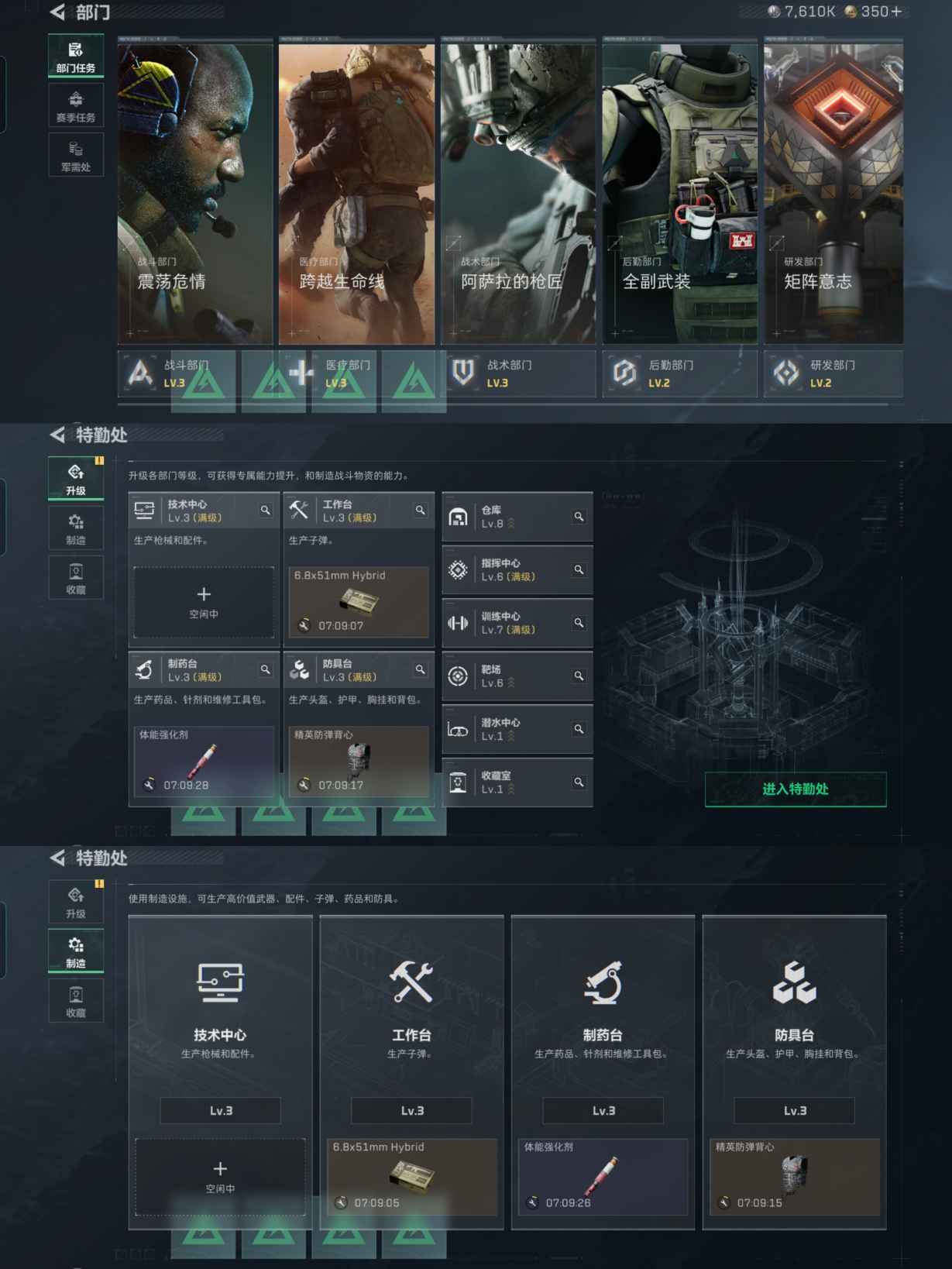Open the 震荡危情 mission card
952x1269 pixels.
pos(195,194)
